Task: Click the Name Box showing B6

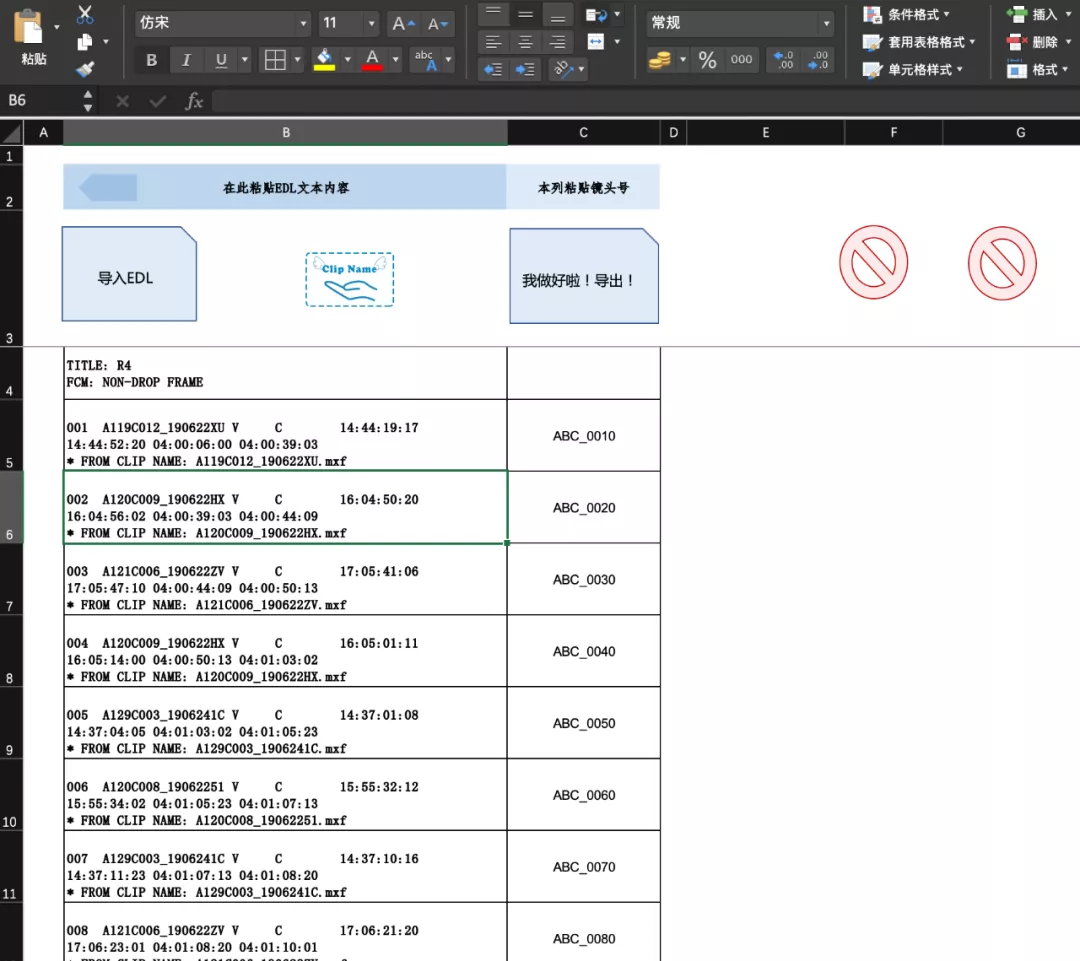Action: pos(40,101)
